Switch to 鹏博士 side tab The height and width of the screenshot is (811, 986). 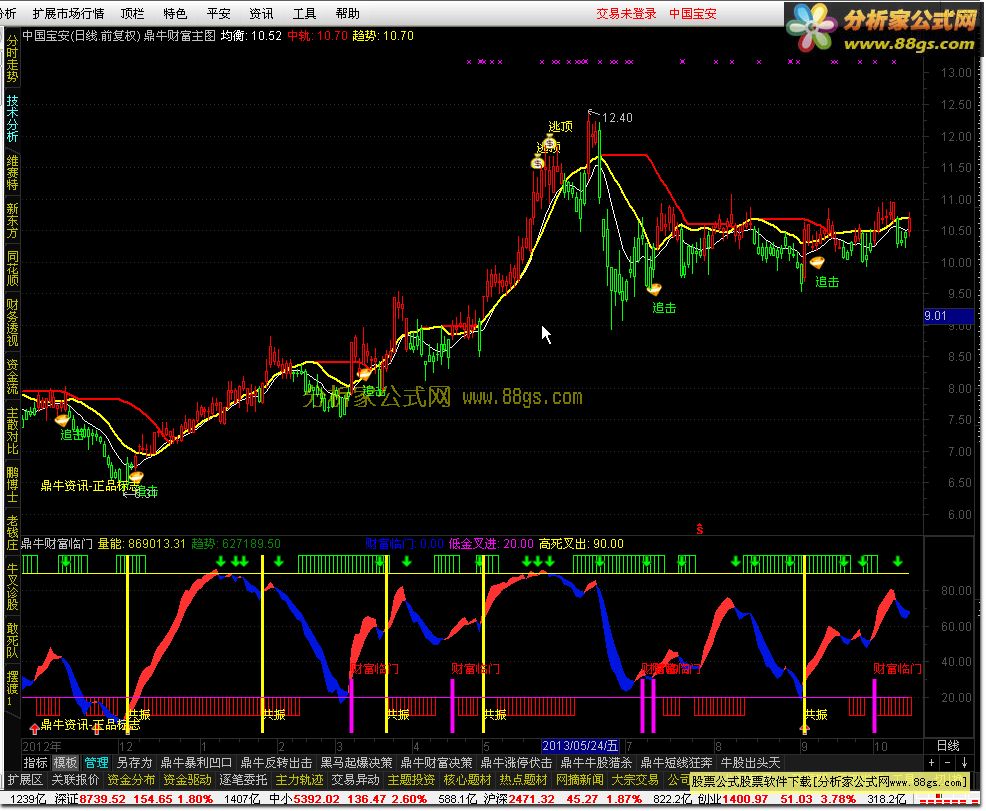(x=12, y=485)
